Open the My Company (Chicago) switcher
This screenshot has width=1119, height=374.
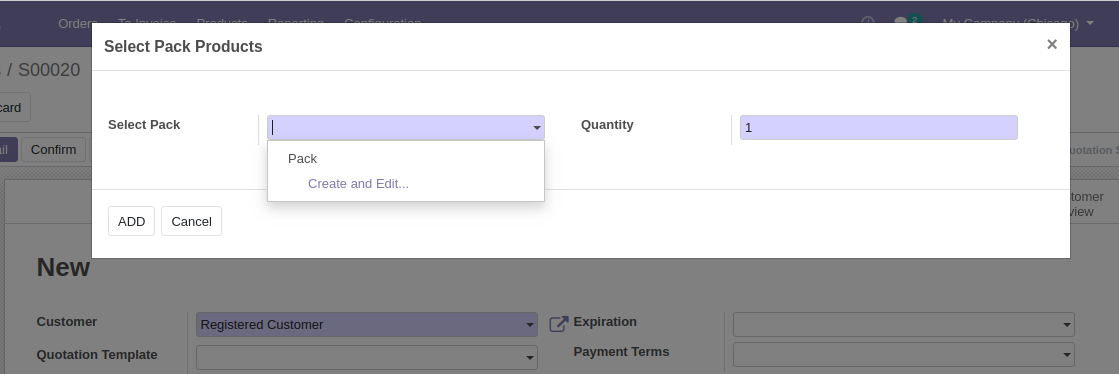pos(1018,23)
